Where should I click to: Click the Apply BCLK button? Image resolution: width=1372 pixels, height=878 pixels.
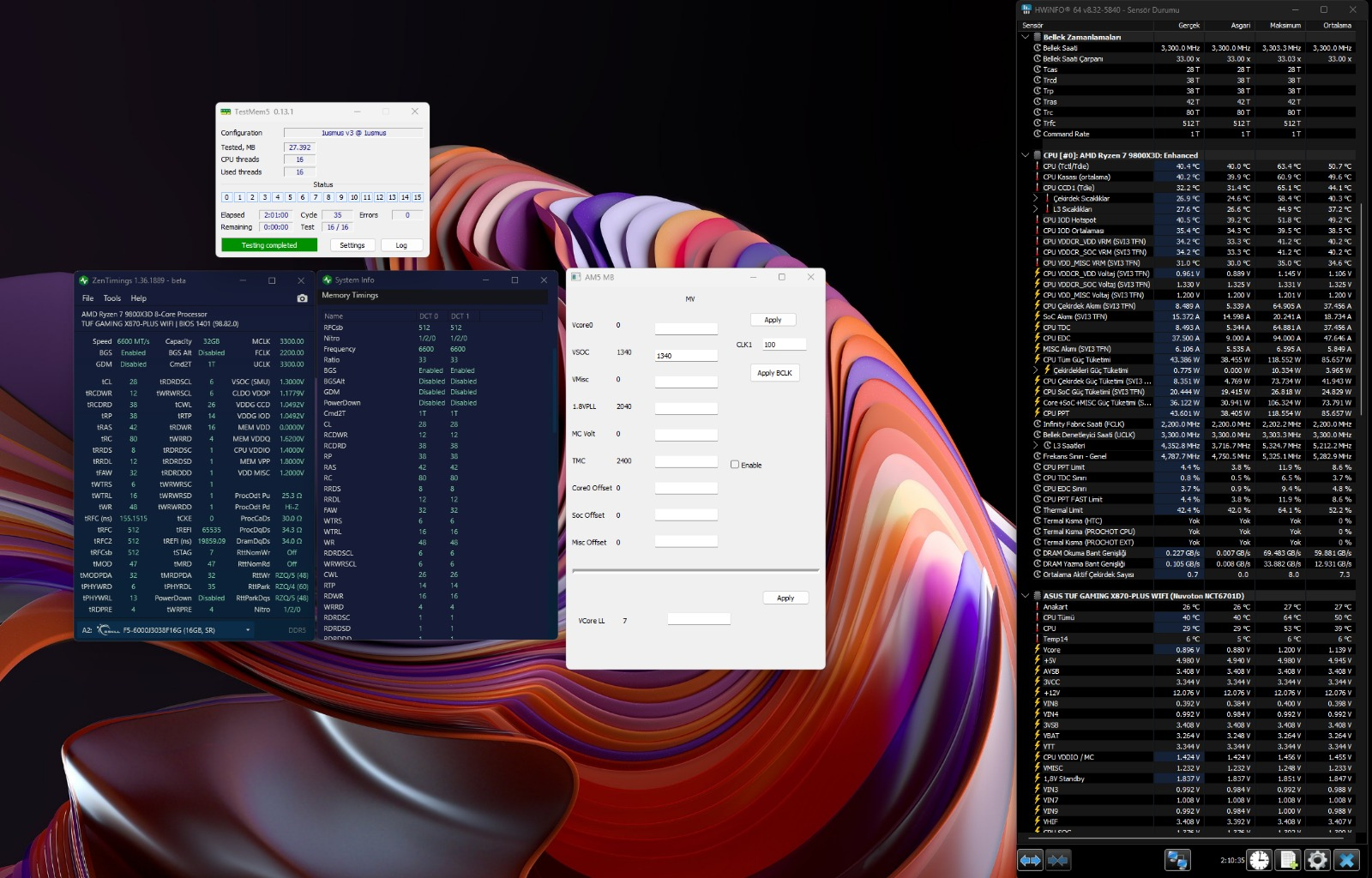[774, 373]
